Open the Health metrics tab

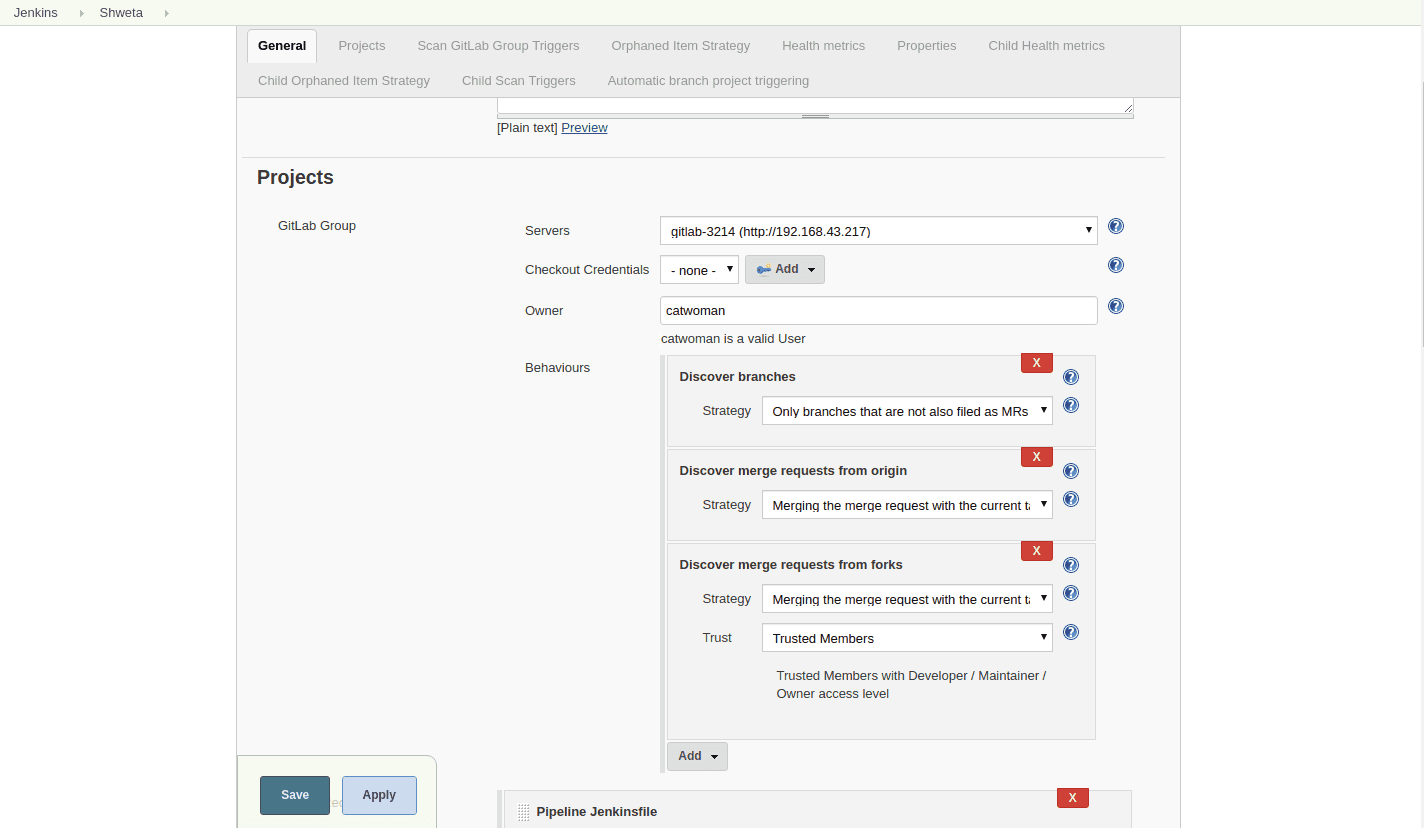pyautogui.click(x=823, y=45)
